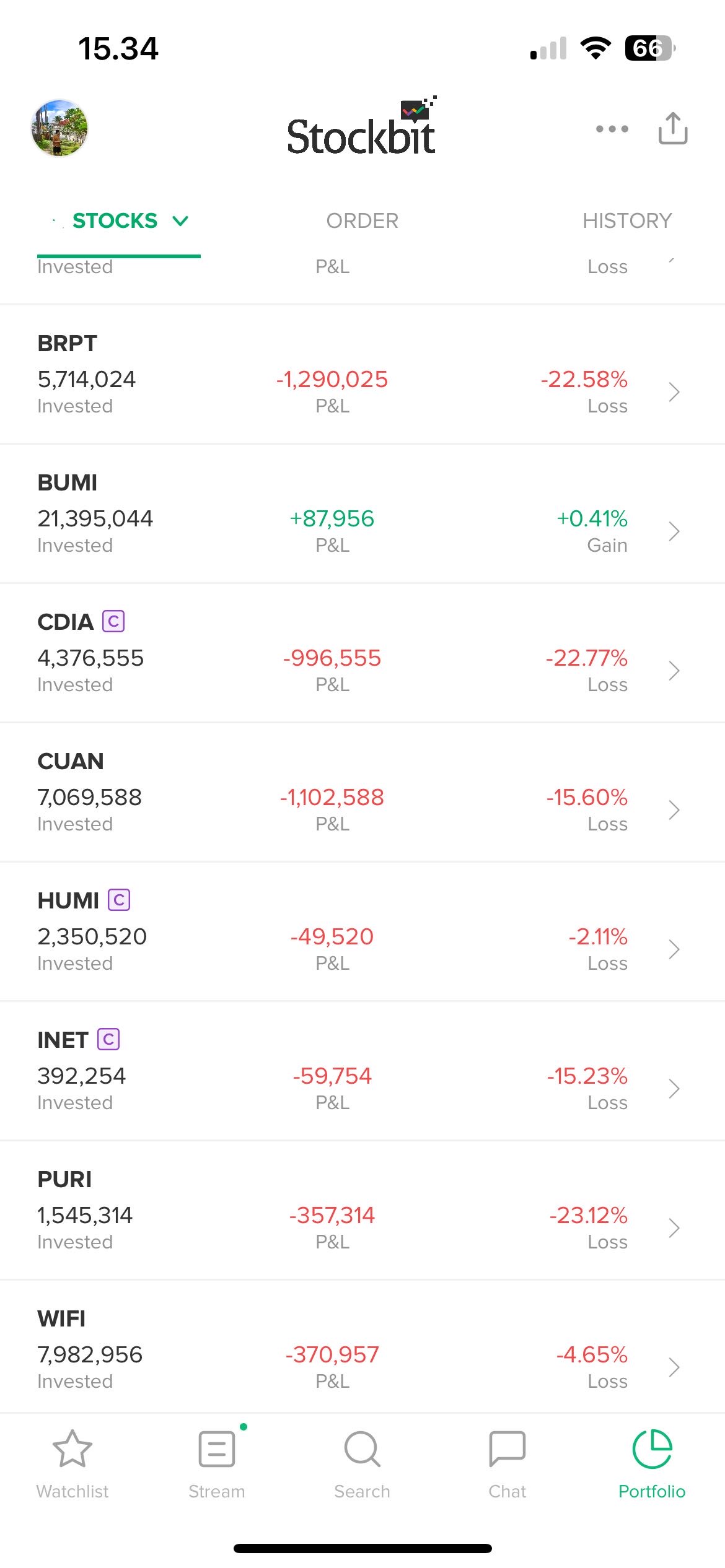Open WIFI details via its chevron
725x1568 pixels.
(x=674, y=1367)
